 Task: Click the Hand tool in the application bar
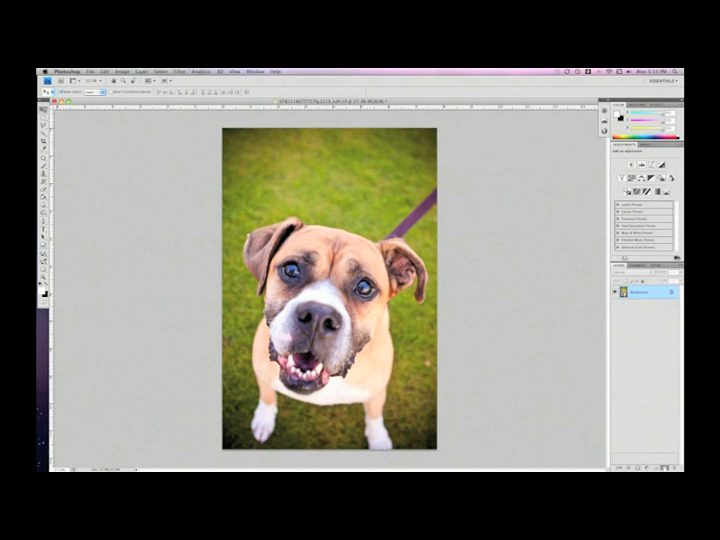[113, 81]
